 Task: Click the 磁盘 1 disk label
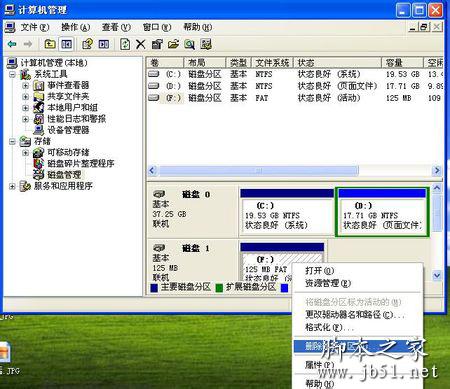pos(196,248)
